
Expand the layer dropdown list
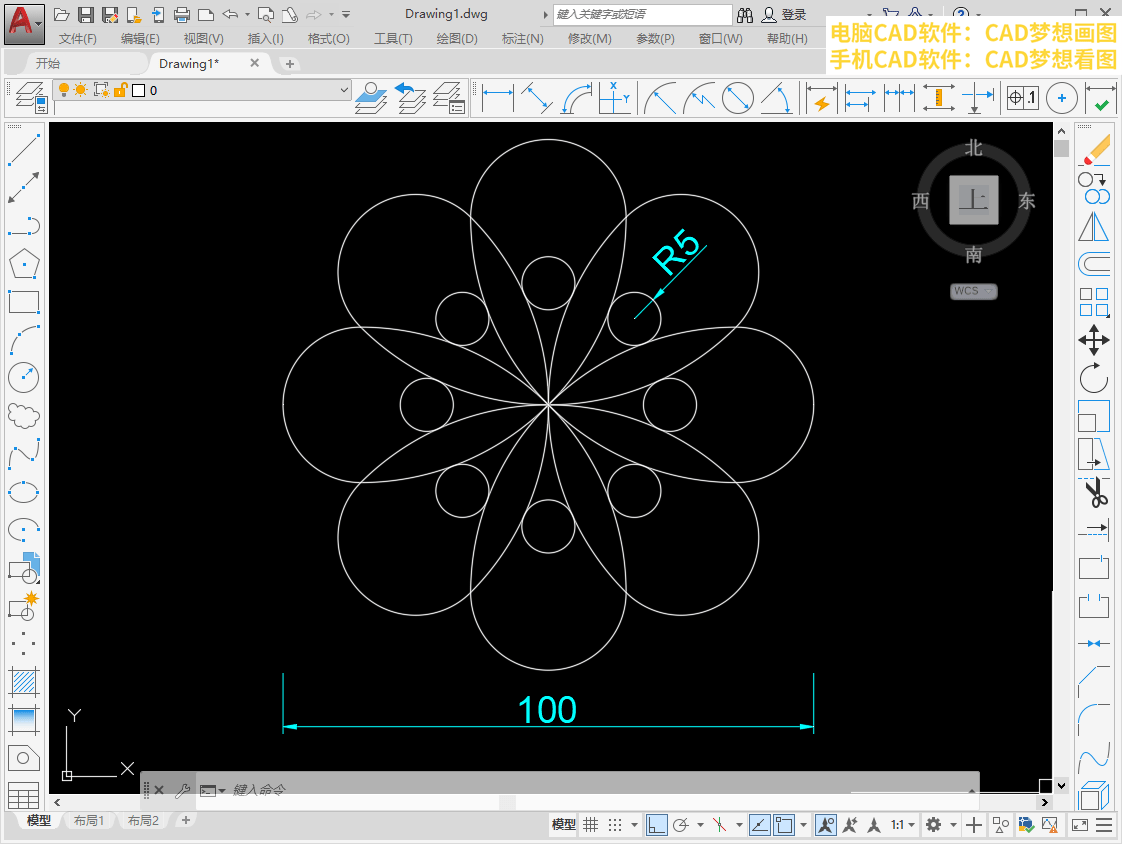[344, 90]
